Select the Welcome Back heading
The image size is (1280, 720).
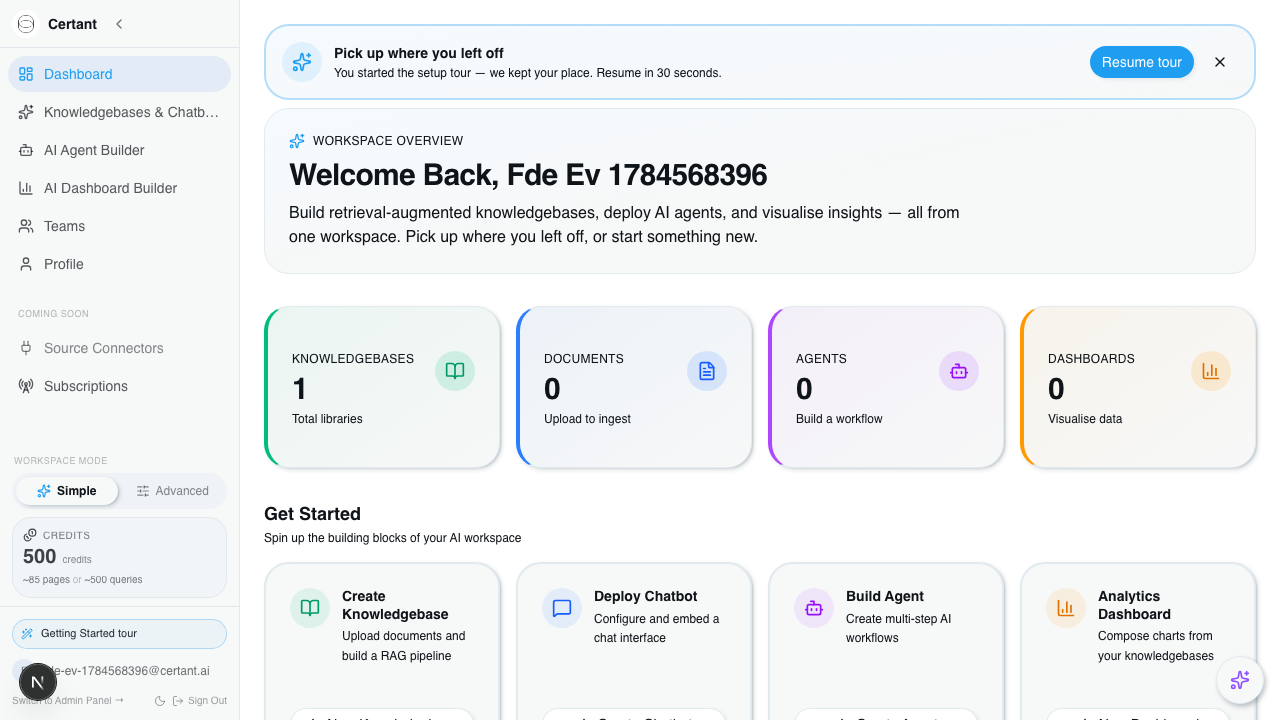click(x=528, y=175)
